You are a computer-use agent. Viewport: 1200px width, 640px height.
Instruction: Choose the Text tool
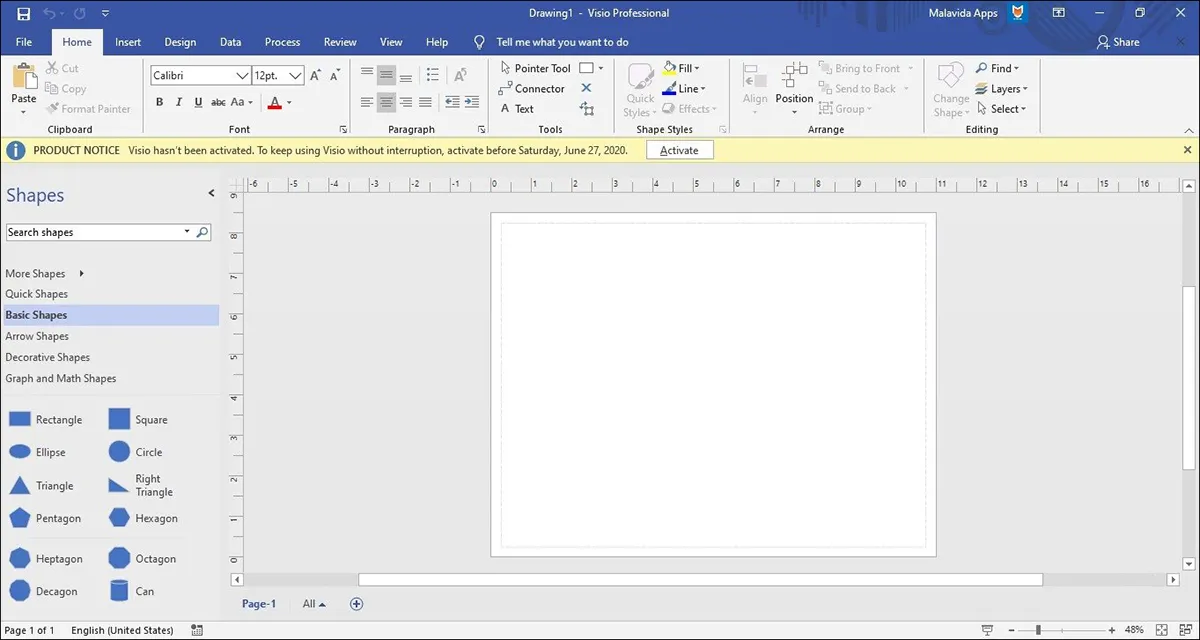(516, 109)
